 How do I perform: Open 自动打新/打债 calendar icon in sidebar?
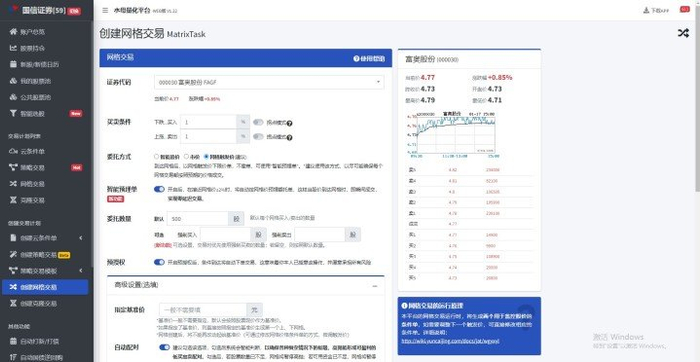coord(13,341)
